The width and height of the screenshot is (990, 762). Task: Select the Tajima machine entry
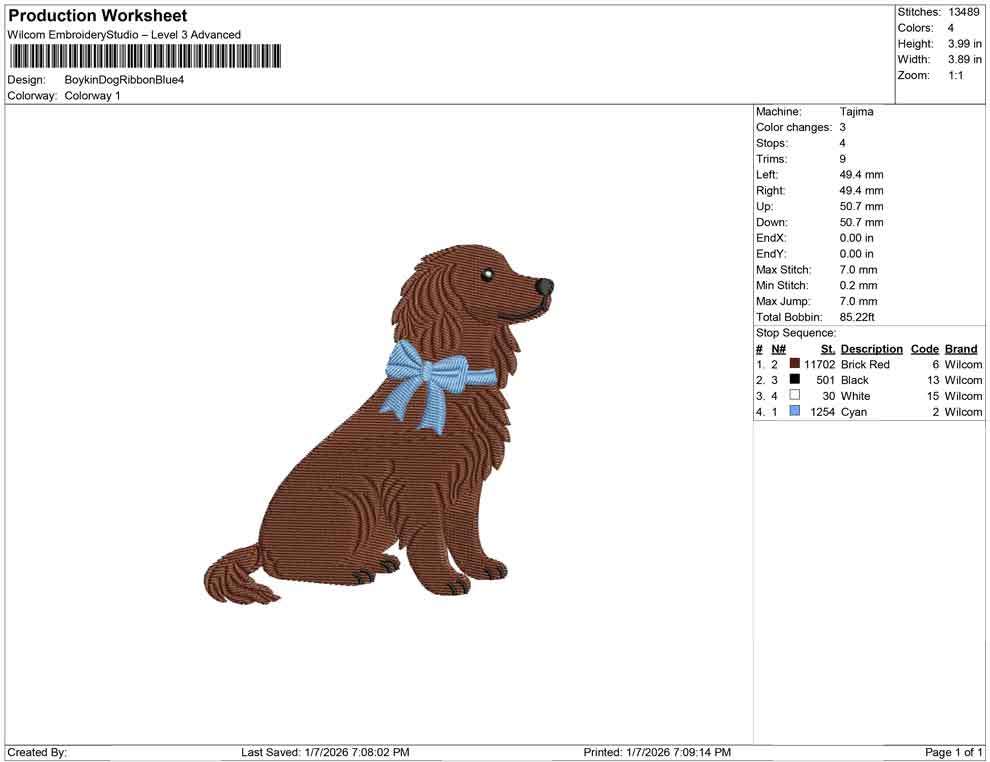click(857, 111)
